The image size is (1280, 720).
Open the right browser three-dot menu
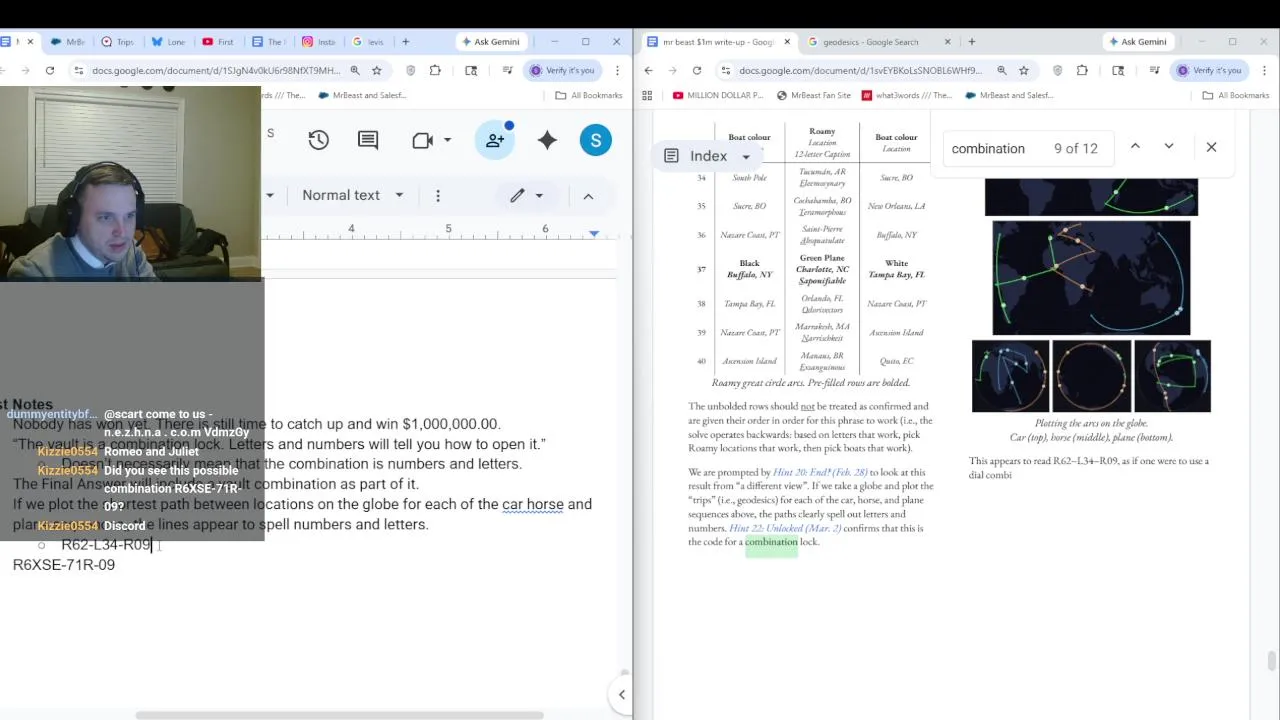click(1265, 70)
